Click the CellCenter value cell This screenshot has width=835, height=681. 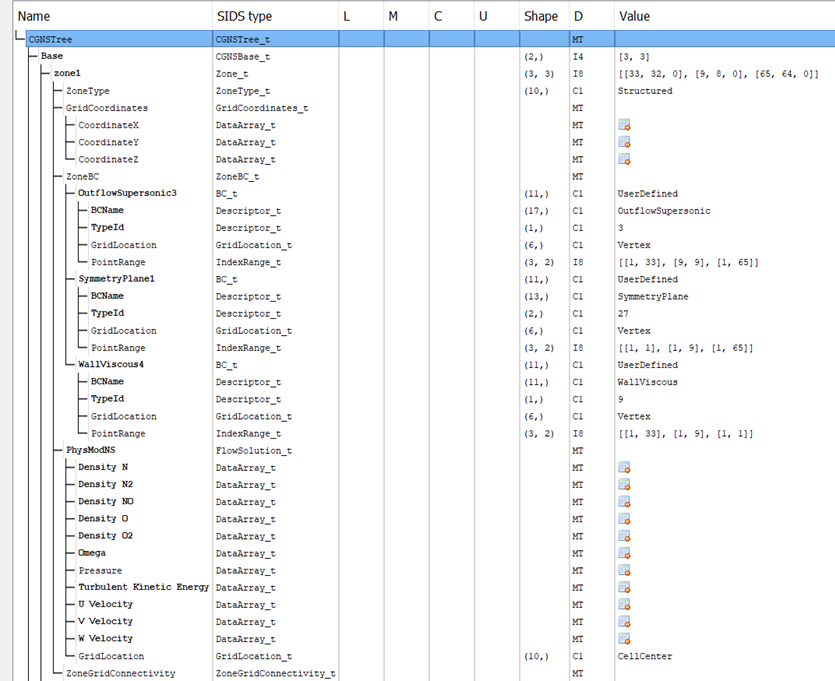(645, 657)
